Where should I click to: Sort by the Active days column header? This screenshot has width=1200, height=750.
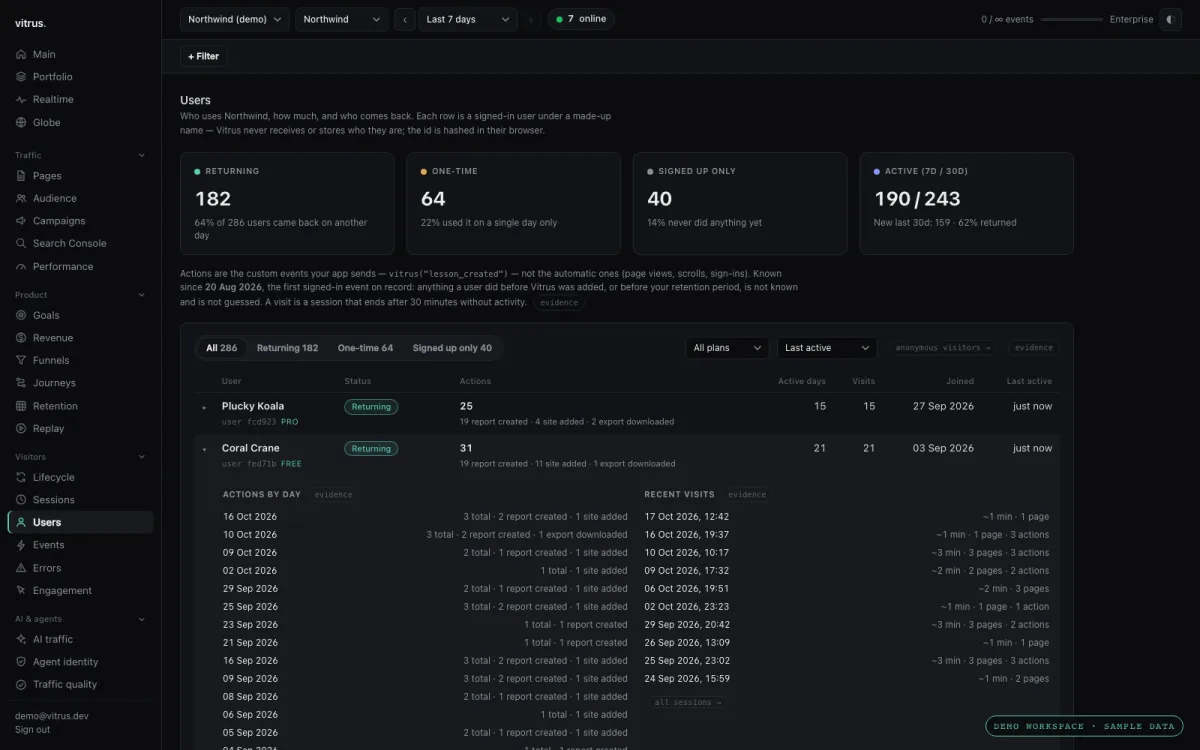click(x=802, y=381)
